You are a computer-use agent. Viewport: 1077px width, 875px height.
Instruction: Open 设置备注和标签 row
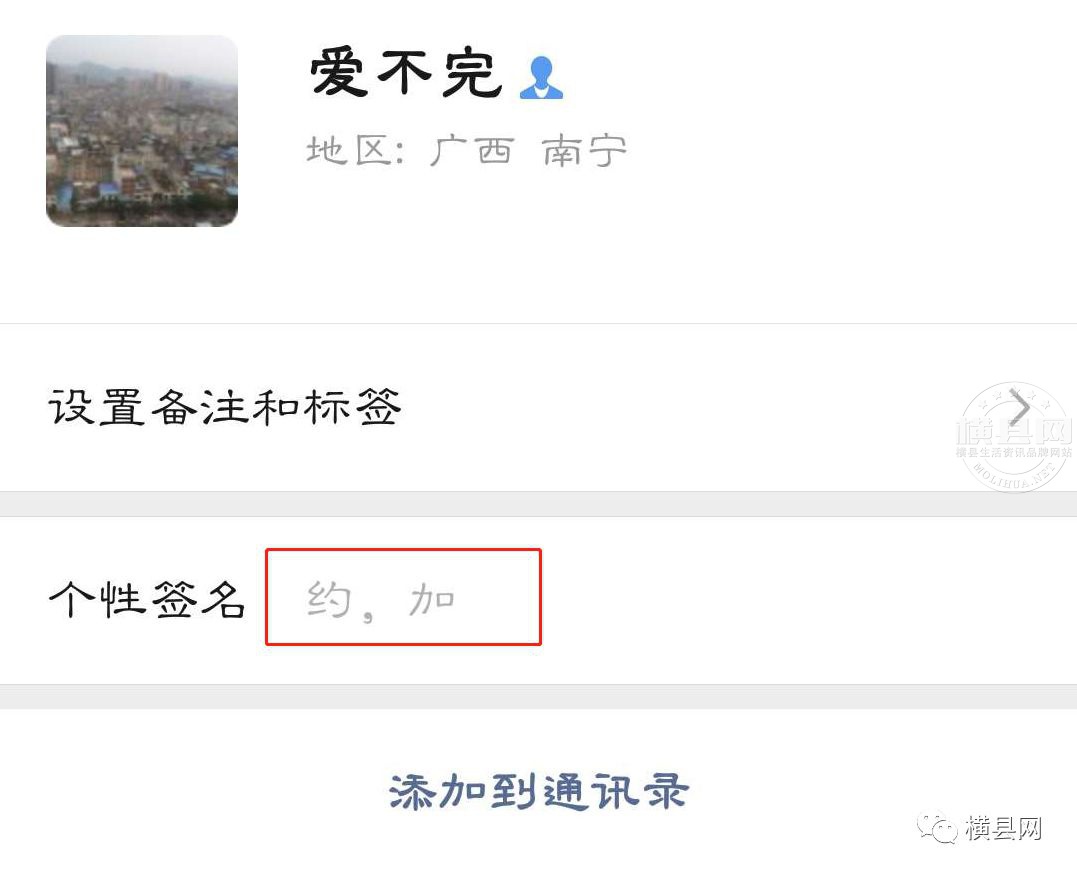(538, 407)
